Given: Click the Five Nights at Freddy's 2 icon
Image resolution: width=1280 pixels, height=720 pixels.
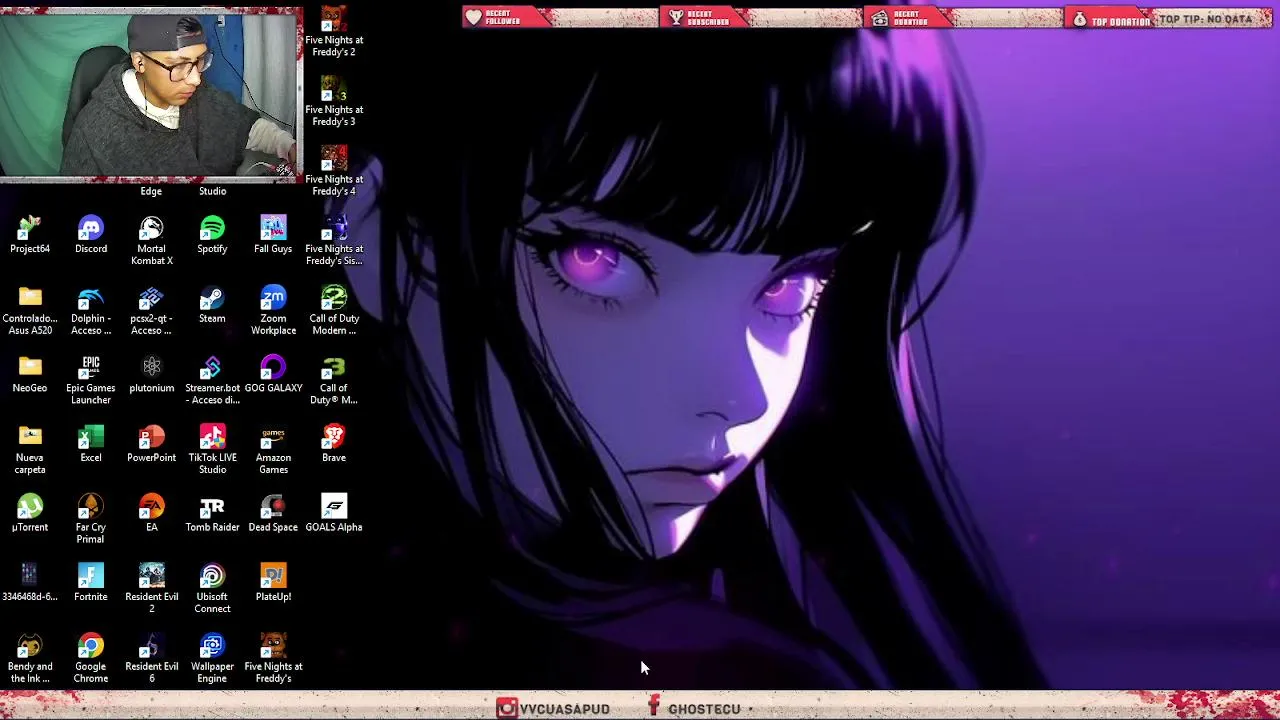Looking at the screenshot, I should 334,32.
